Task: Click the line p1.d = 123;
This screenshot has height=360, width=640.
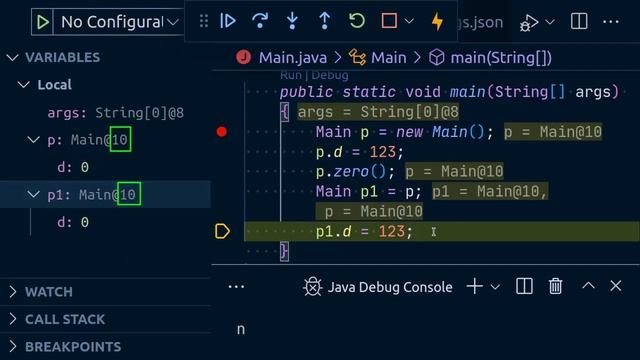Action: (364, 231)
